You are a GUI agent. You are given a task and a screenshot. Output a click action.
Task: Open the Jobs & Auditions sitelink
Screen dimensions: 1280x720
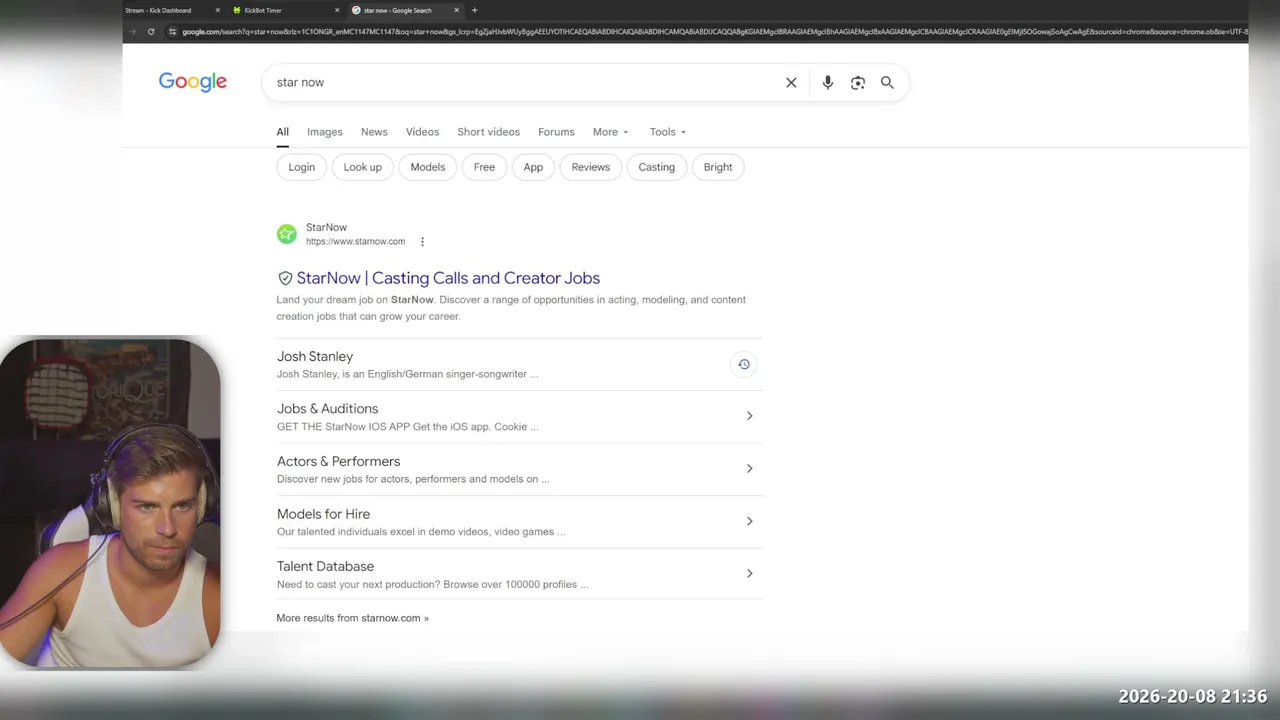coord(327,408)
